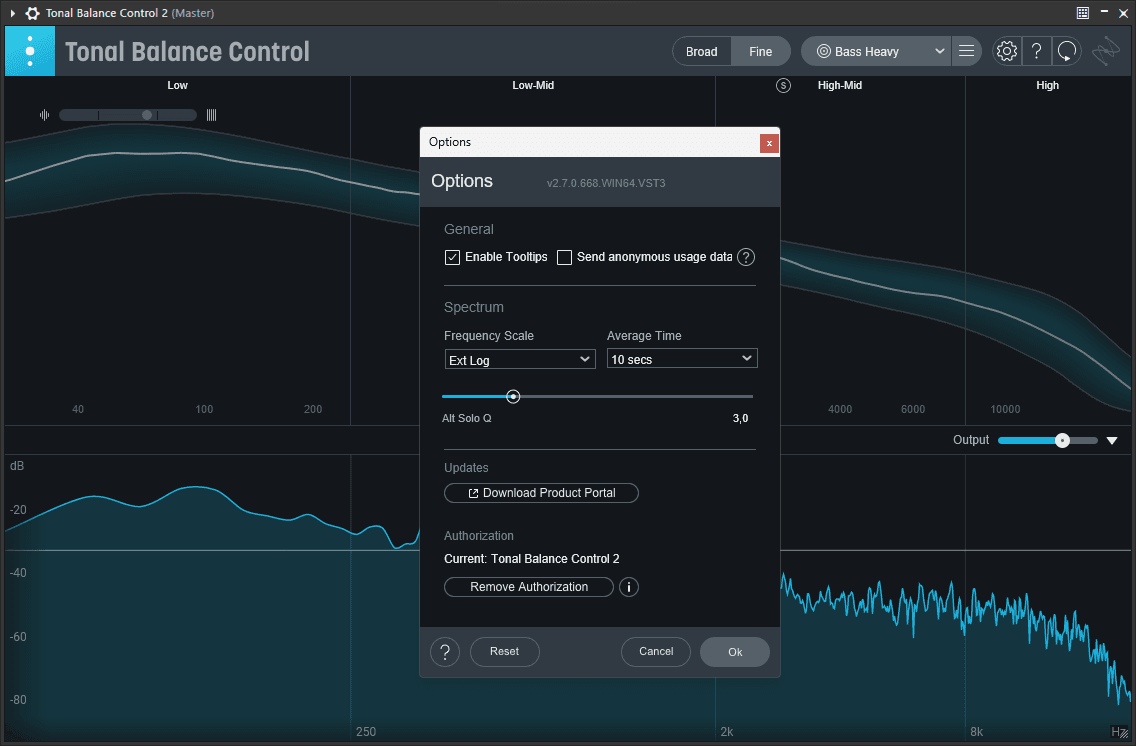Open the Average Time dropdown
This screenshot has width=1136, height=746.
(682, 358)
